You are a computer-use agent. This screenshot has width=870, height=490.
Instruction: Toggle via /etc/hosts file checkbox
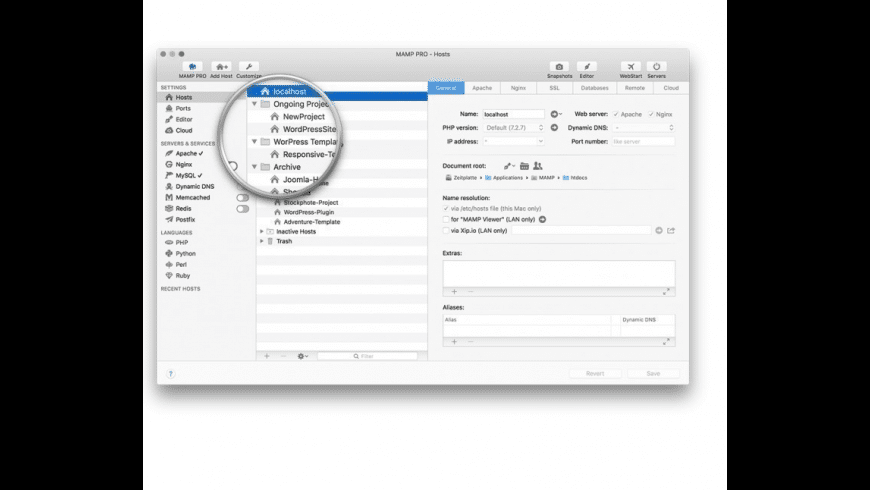446,209
